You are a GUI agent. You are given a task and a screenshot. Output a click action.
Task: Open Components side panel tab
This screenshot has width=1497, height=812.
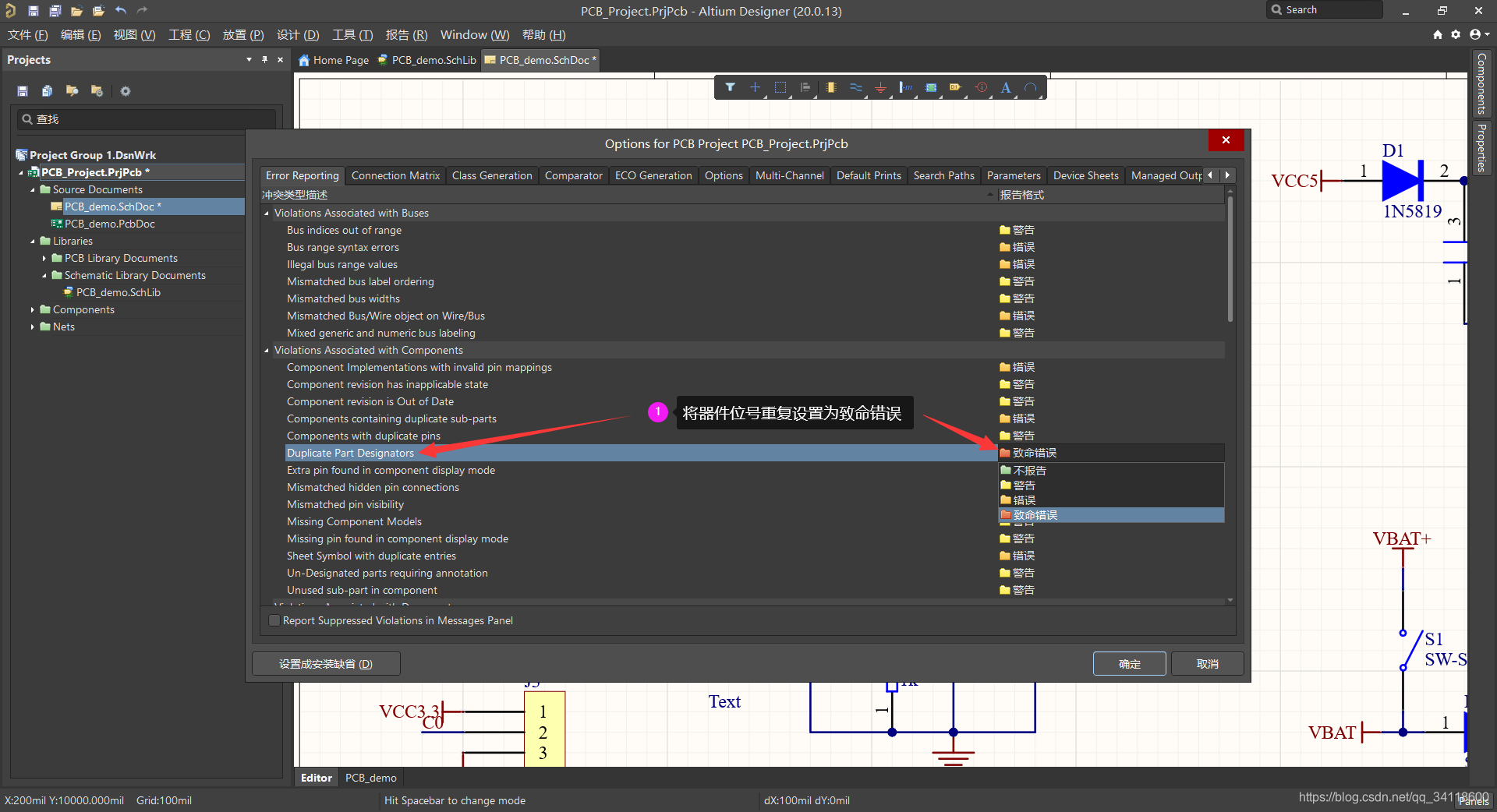click(1481, 83)
